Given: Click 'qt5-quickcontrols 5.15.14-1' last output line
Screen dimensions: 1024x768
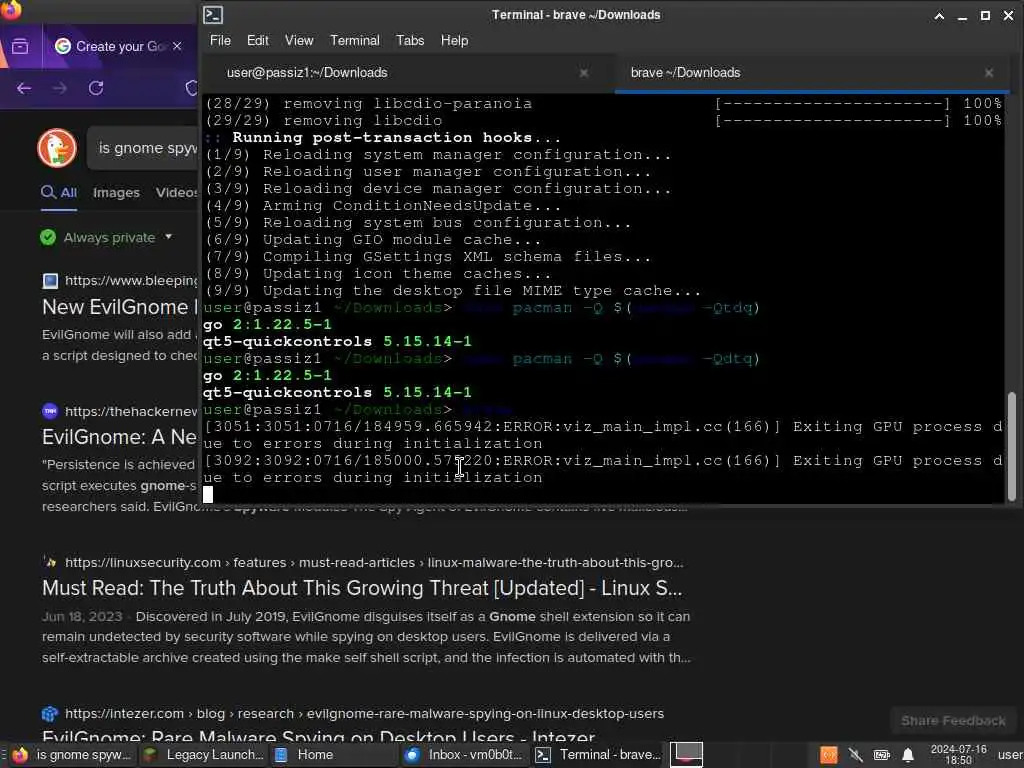Looking at the screenshot, I should (337, 392).
